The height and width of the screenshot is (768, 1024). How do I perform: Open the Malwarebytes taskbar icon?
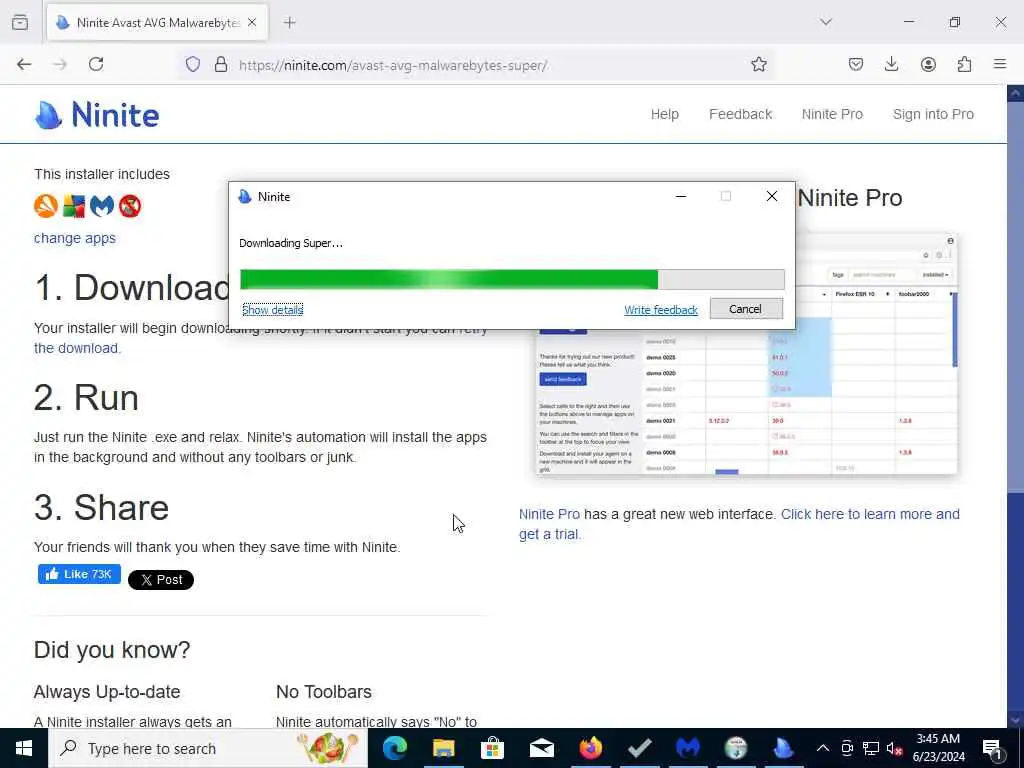(688, 748)
